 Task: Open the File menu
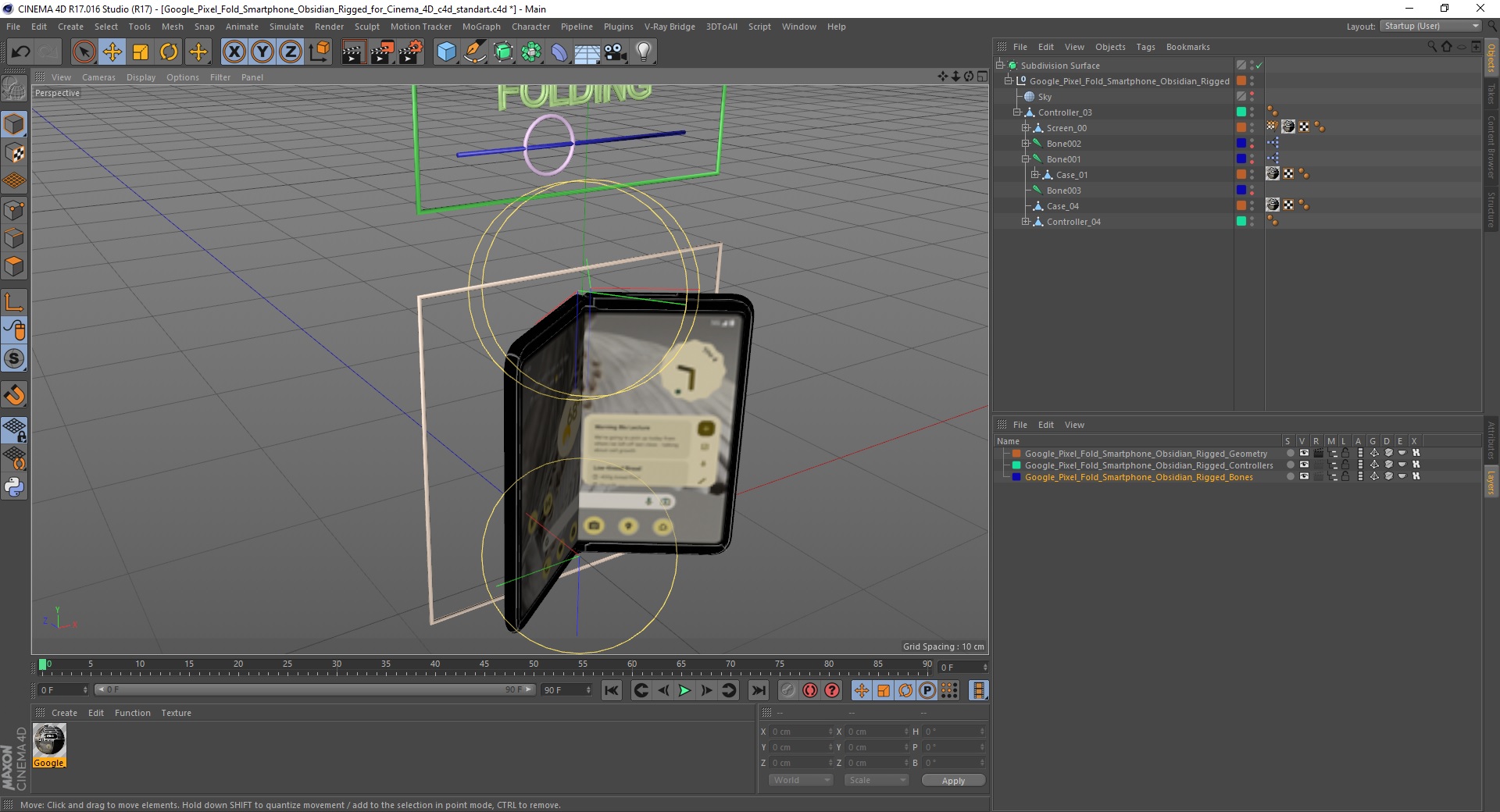pos(13,27)
